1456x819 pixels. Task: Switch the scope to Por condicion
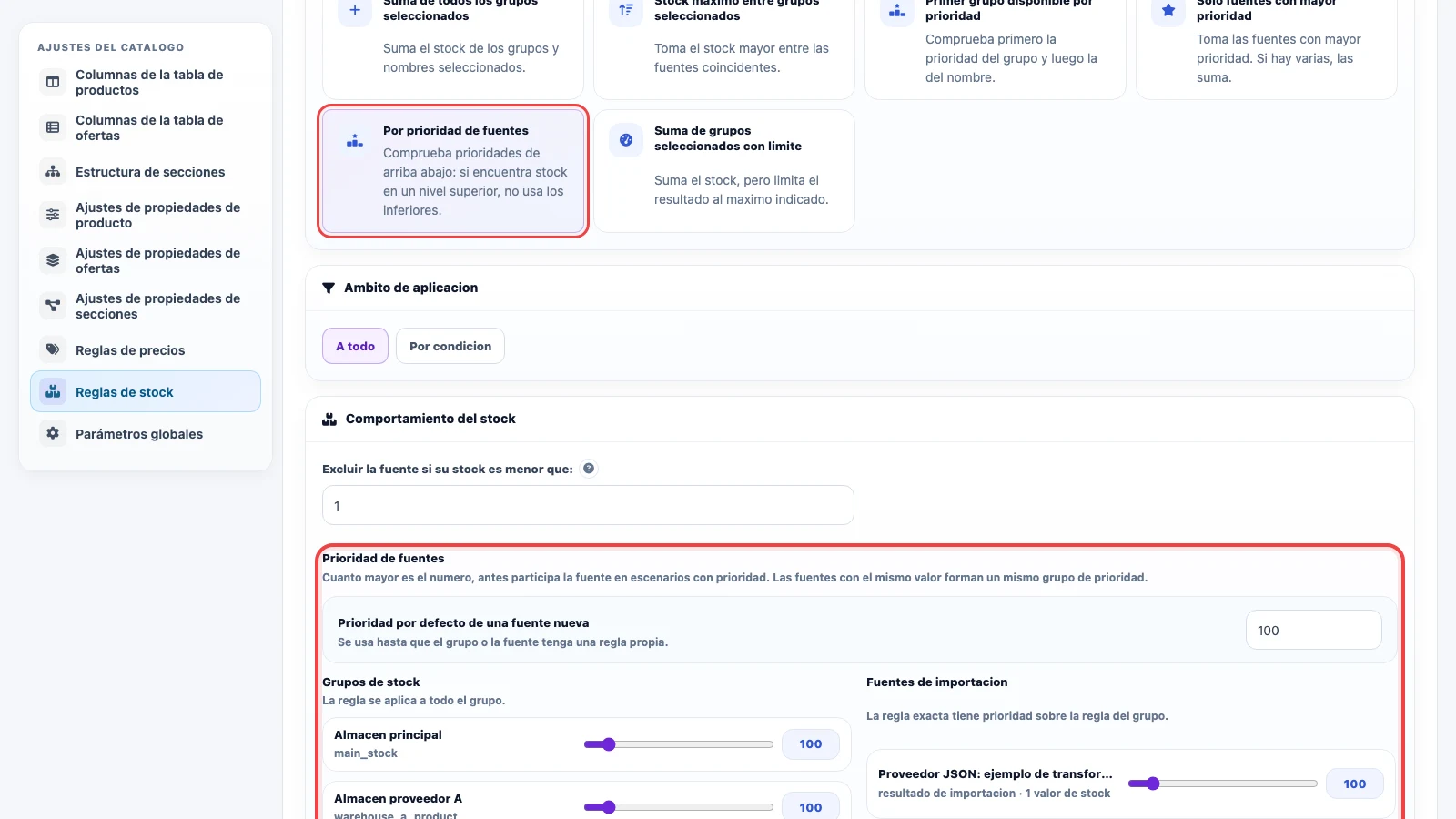(x=450, y=346)
